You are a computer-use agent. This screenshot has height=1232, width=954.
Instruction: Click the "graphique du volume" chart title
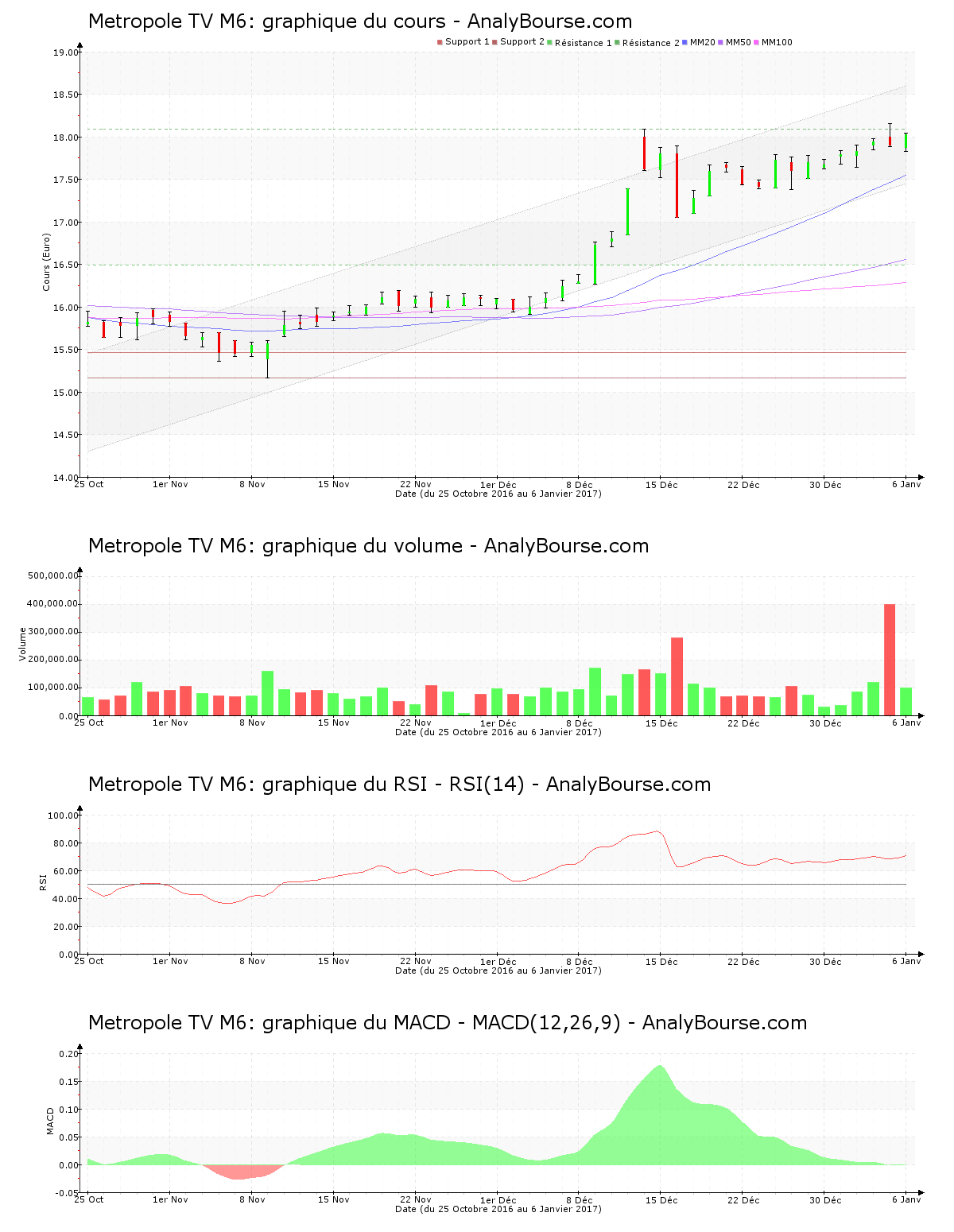point(368,546)
